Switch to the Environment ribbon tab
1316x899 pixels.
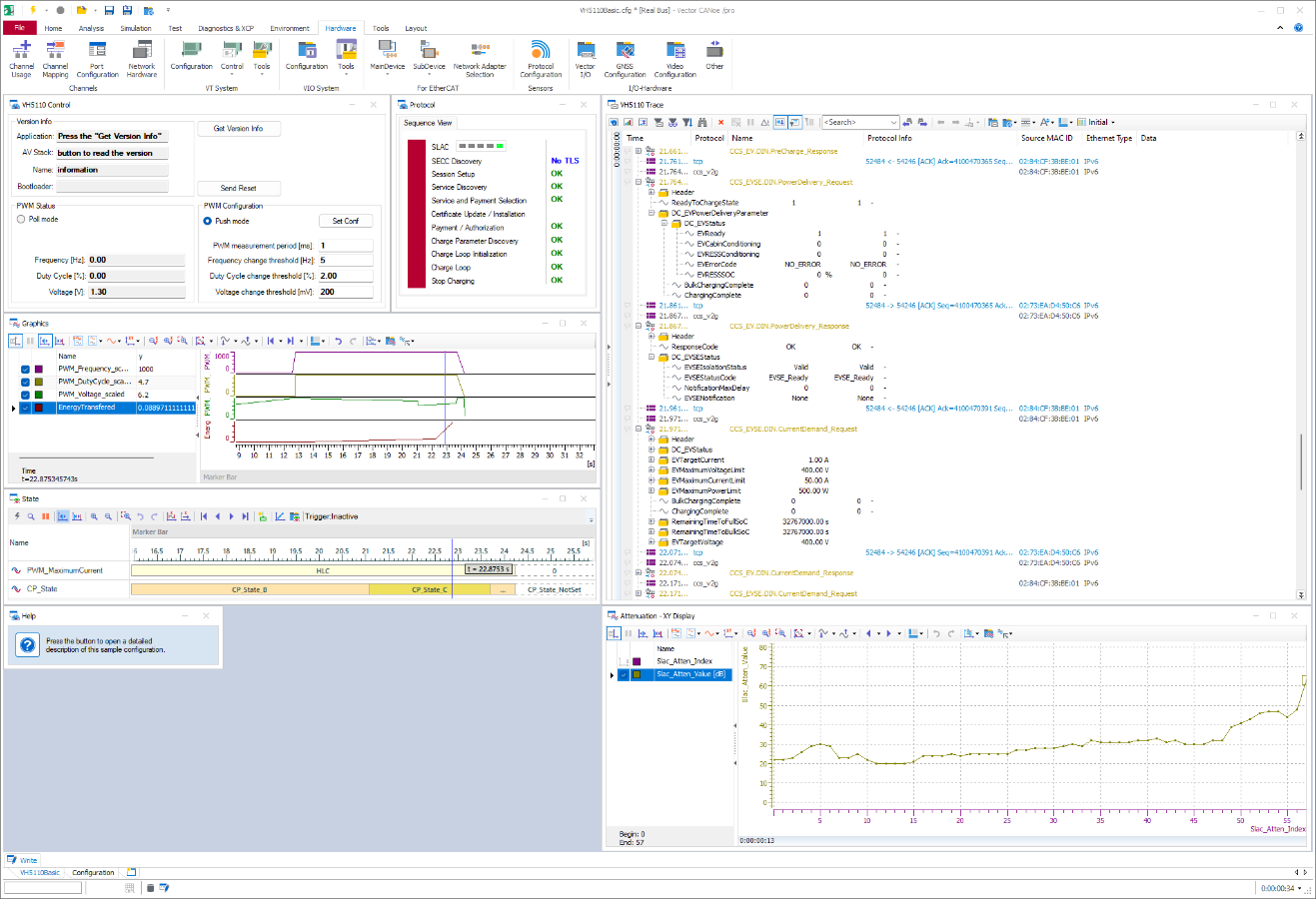[290, 28]
